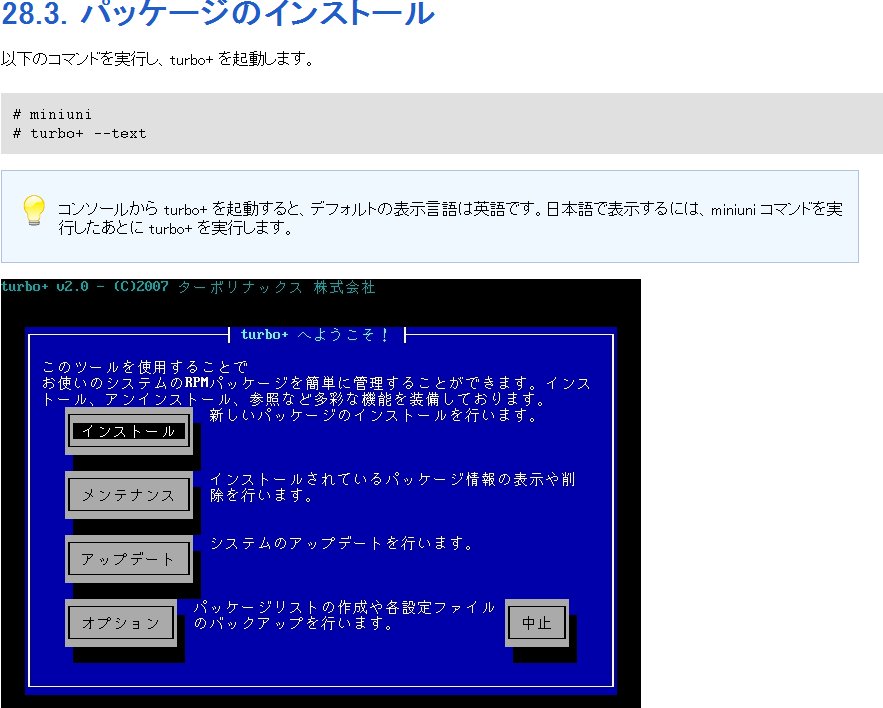This screenshot has height=708, width=883.
Task: Click the 'turbo+ へようこそ！' dialog title
Action: 315,335
